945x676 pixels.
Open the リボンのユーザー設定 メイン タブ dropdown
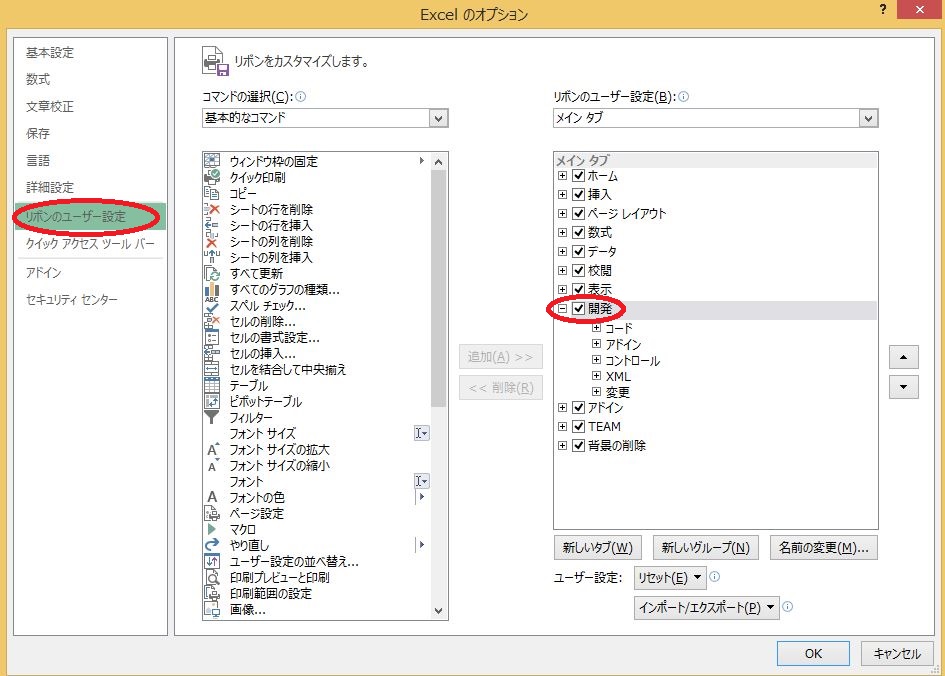868,118
